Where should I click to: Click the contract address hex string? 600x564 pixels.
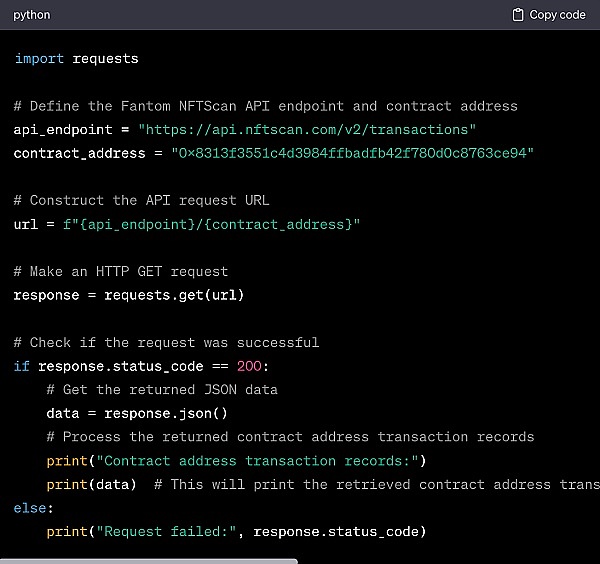pyautogui.click(x=344, y=153)
